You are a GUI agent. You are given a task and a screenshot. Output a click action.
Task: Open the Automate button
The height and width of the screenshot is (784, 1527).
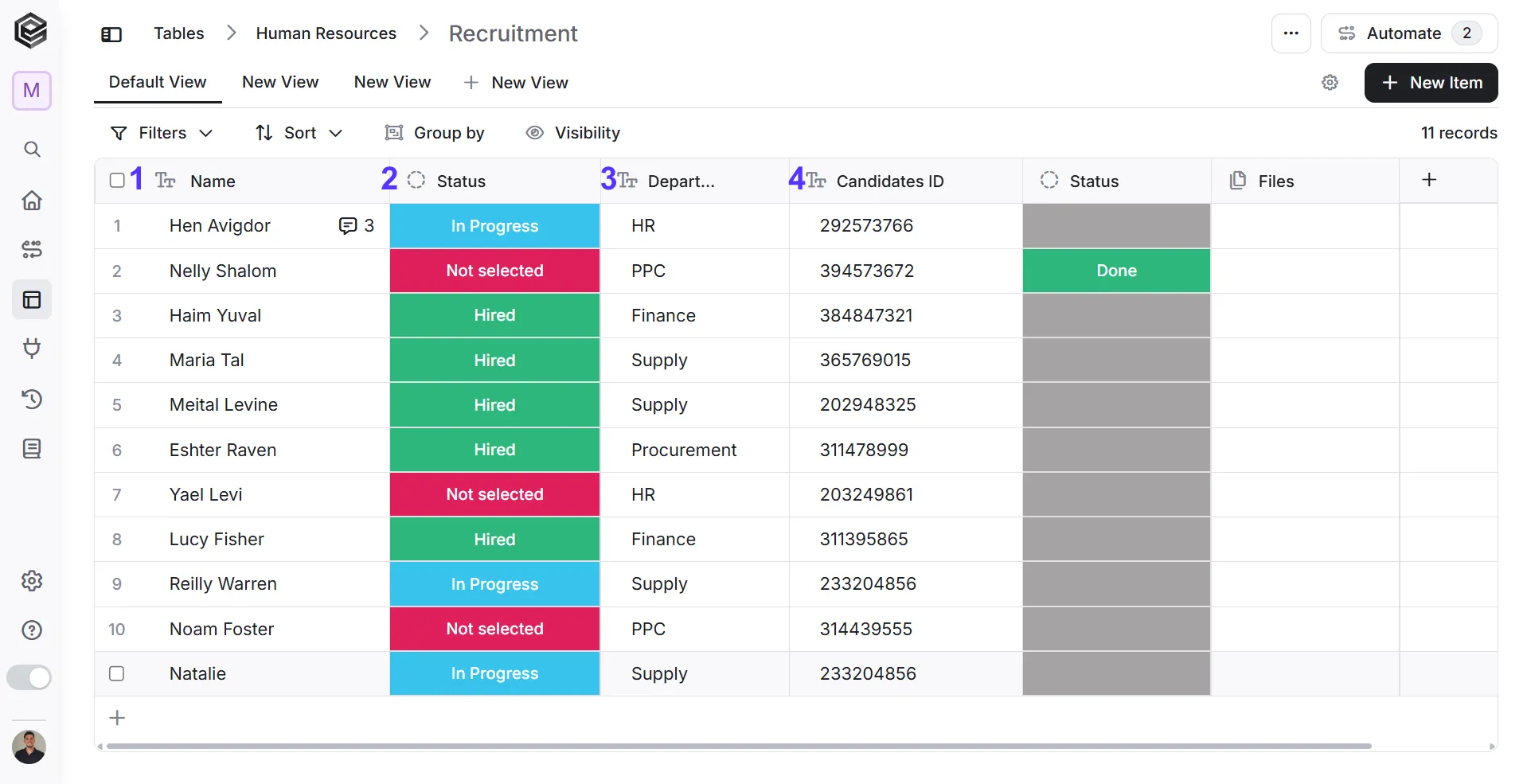click(x=1409, y=33)
